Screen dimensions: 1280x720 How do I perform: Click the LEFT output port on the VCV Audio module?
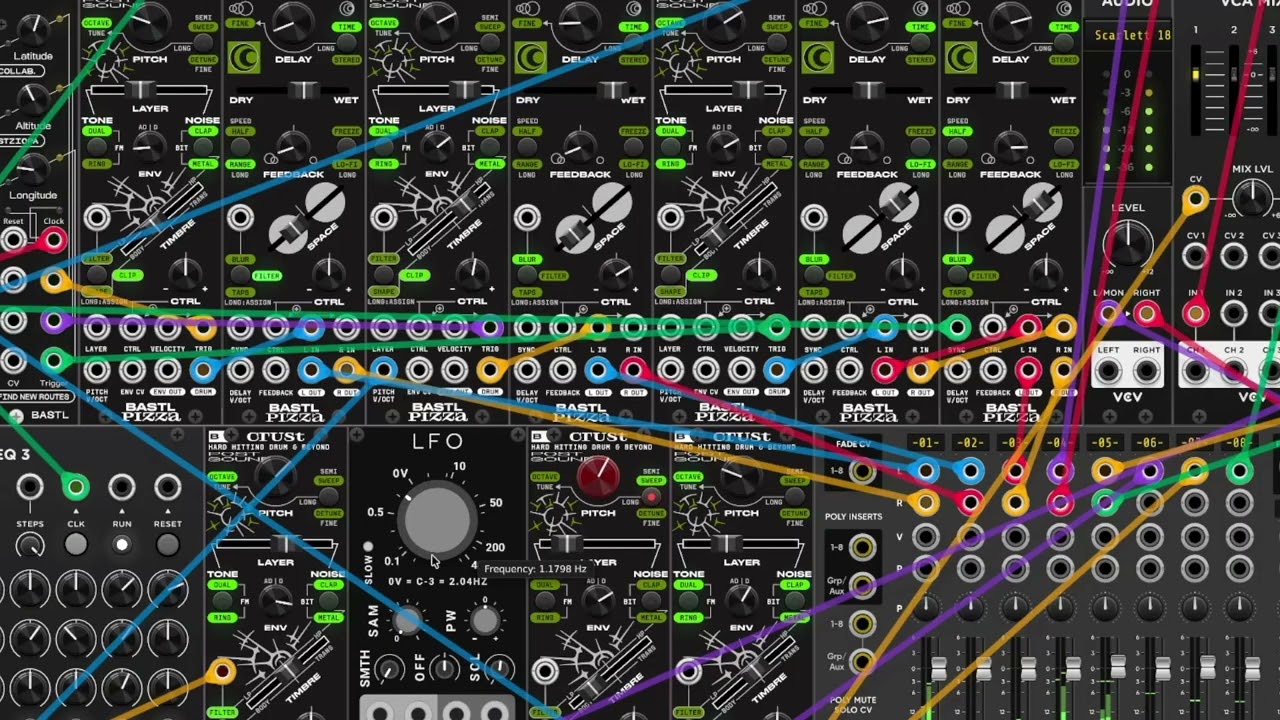(x=1108, y=371)
